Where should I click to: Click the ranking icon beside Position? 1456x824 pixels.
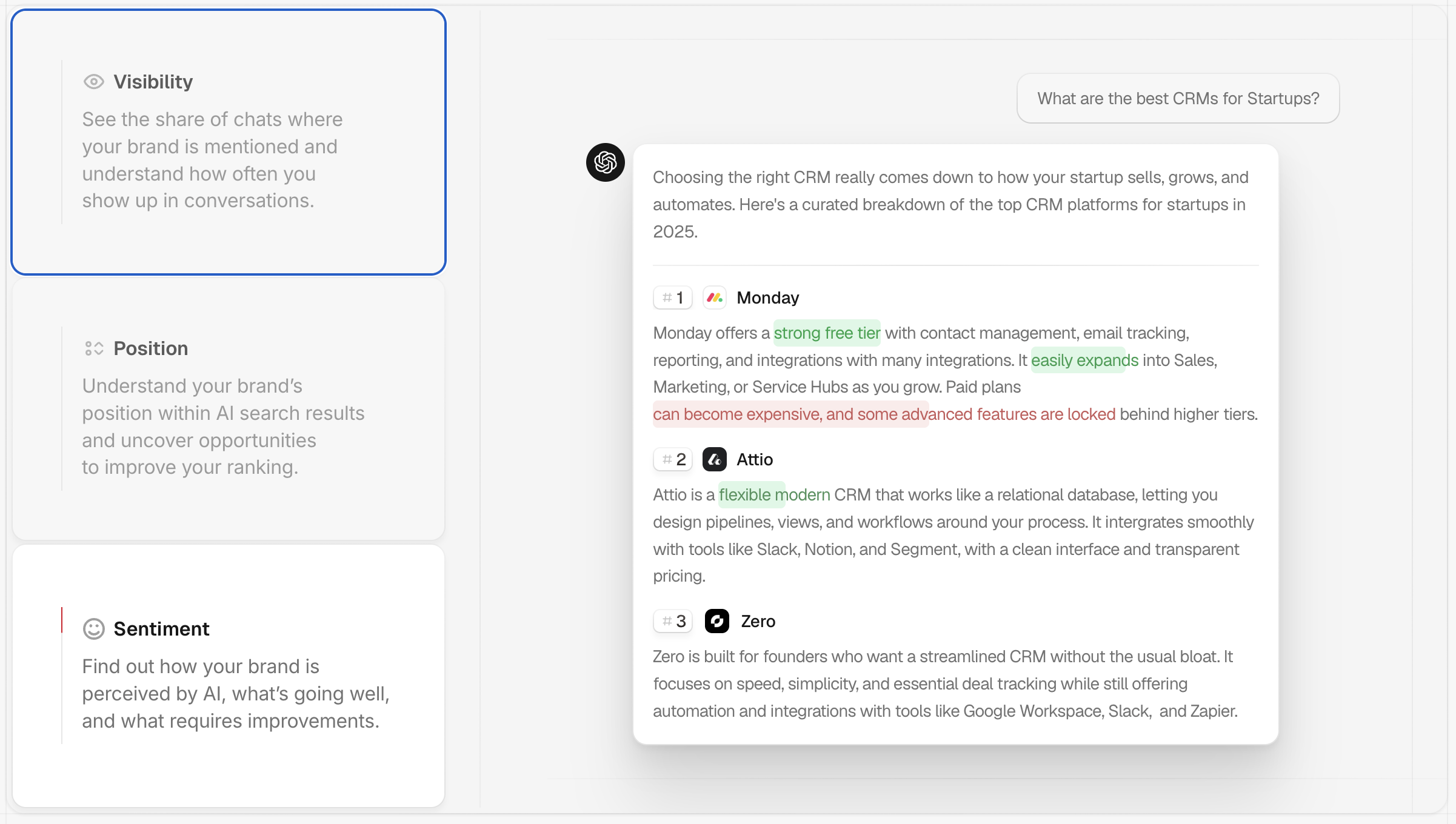pos(94,348)
